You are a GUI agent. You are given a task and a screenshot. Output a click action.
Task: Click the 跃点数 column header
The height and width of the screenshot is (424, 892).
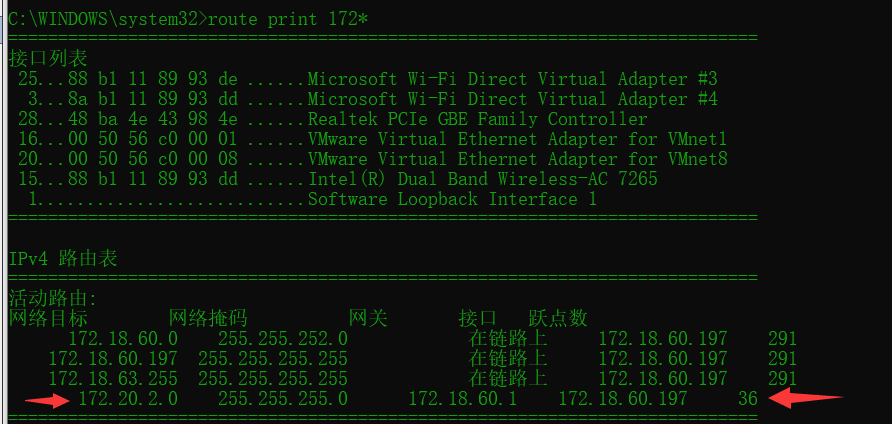click(x=558, y=318)
